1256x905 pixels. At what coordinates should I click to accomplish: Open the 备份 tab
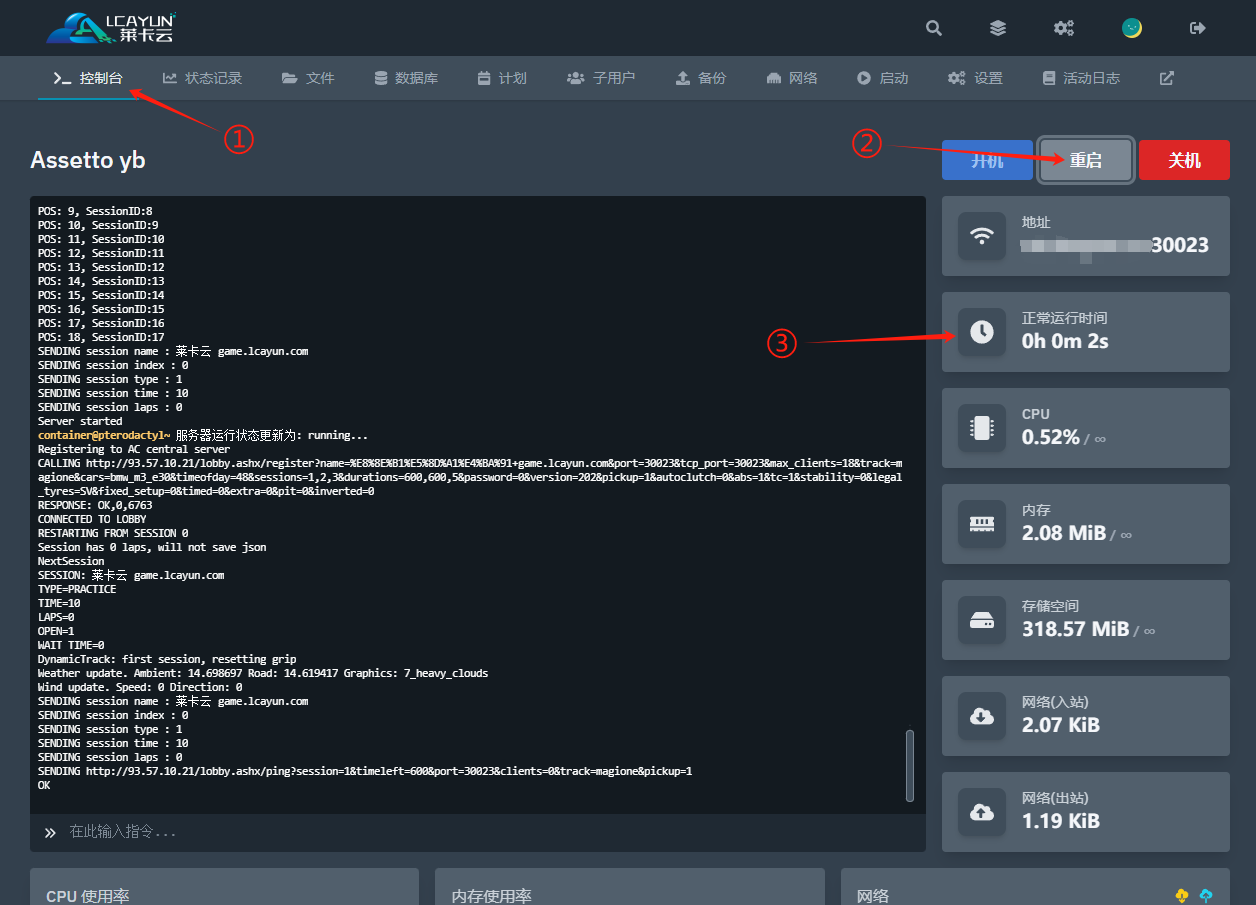[x=701, y=78]
